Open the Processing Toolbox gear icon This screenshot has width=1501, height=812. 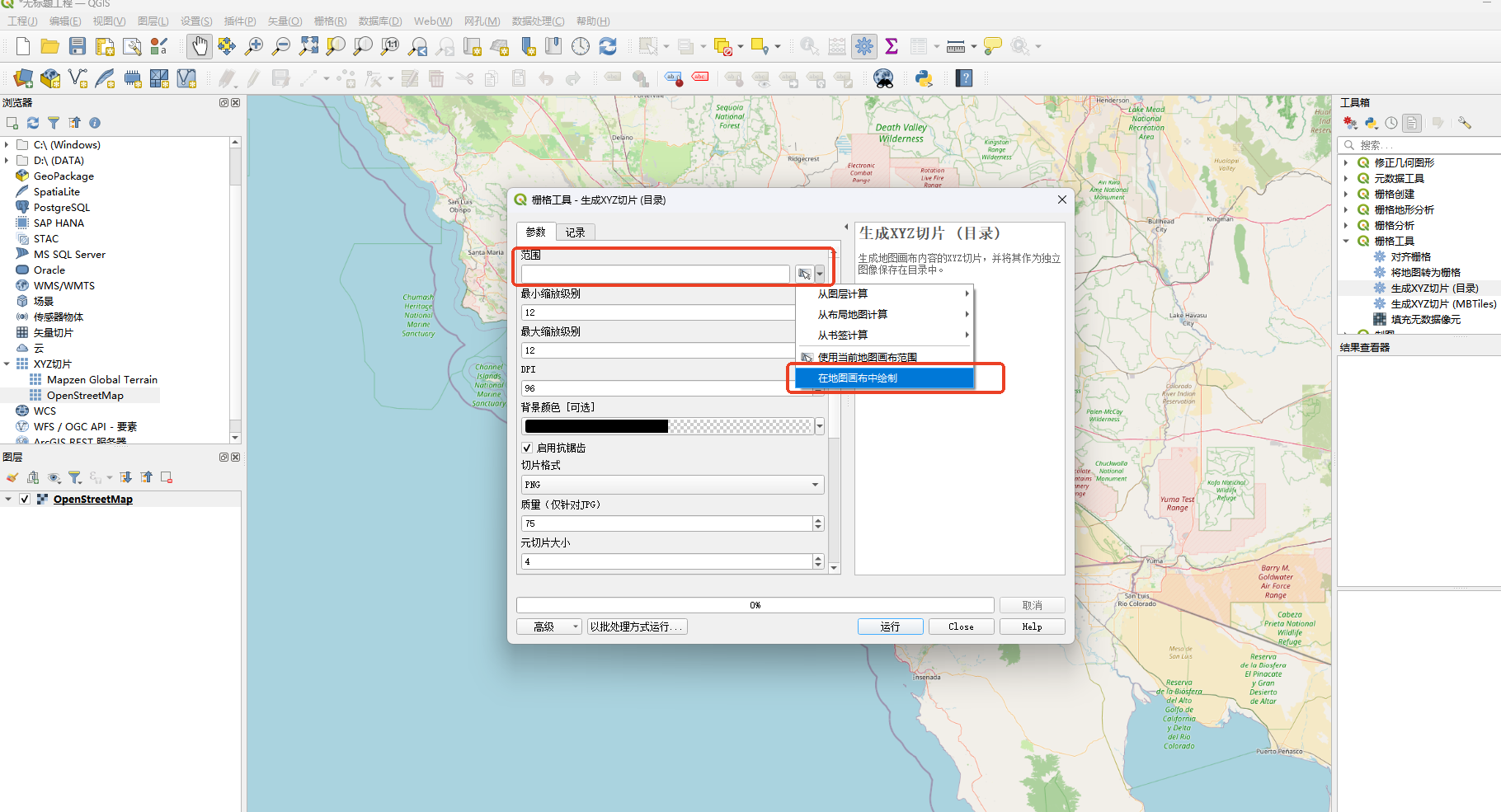[864, 46]
